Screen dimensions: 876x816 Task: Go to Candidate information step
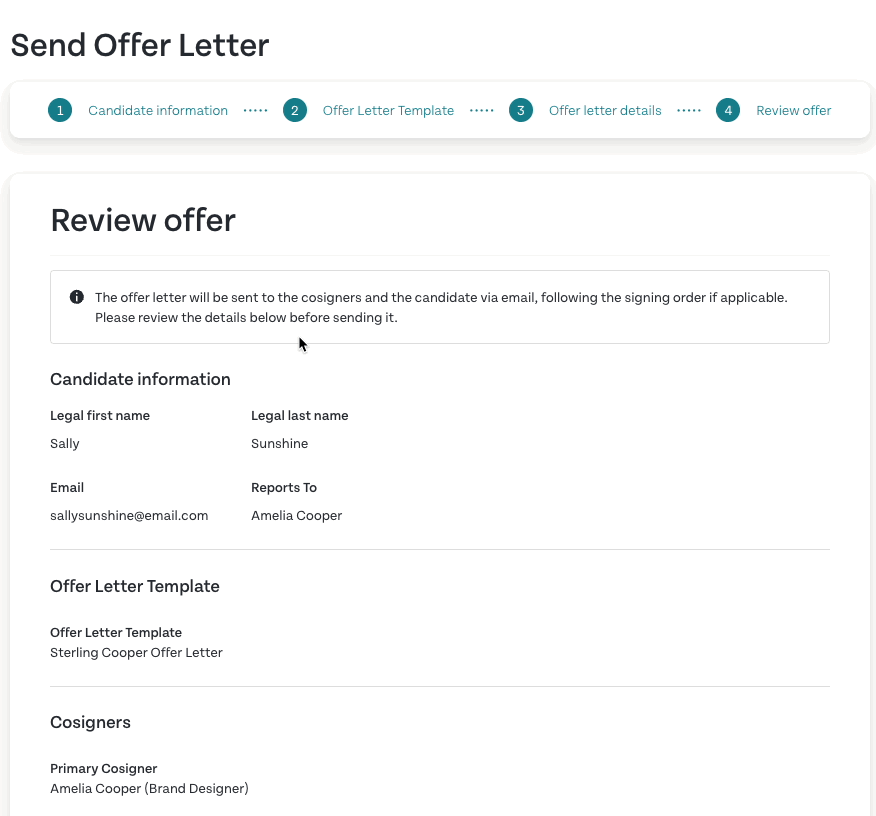click(158, 111)
